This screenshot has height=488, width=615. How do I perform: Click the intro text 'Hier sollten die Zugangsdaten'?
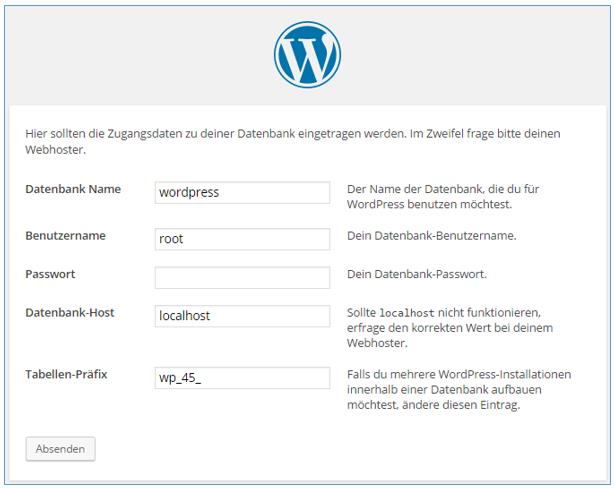(293, 141)
